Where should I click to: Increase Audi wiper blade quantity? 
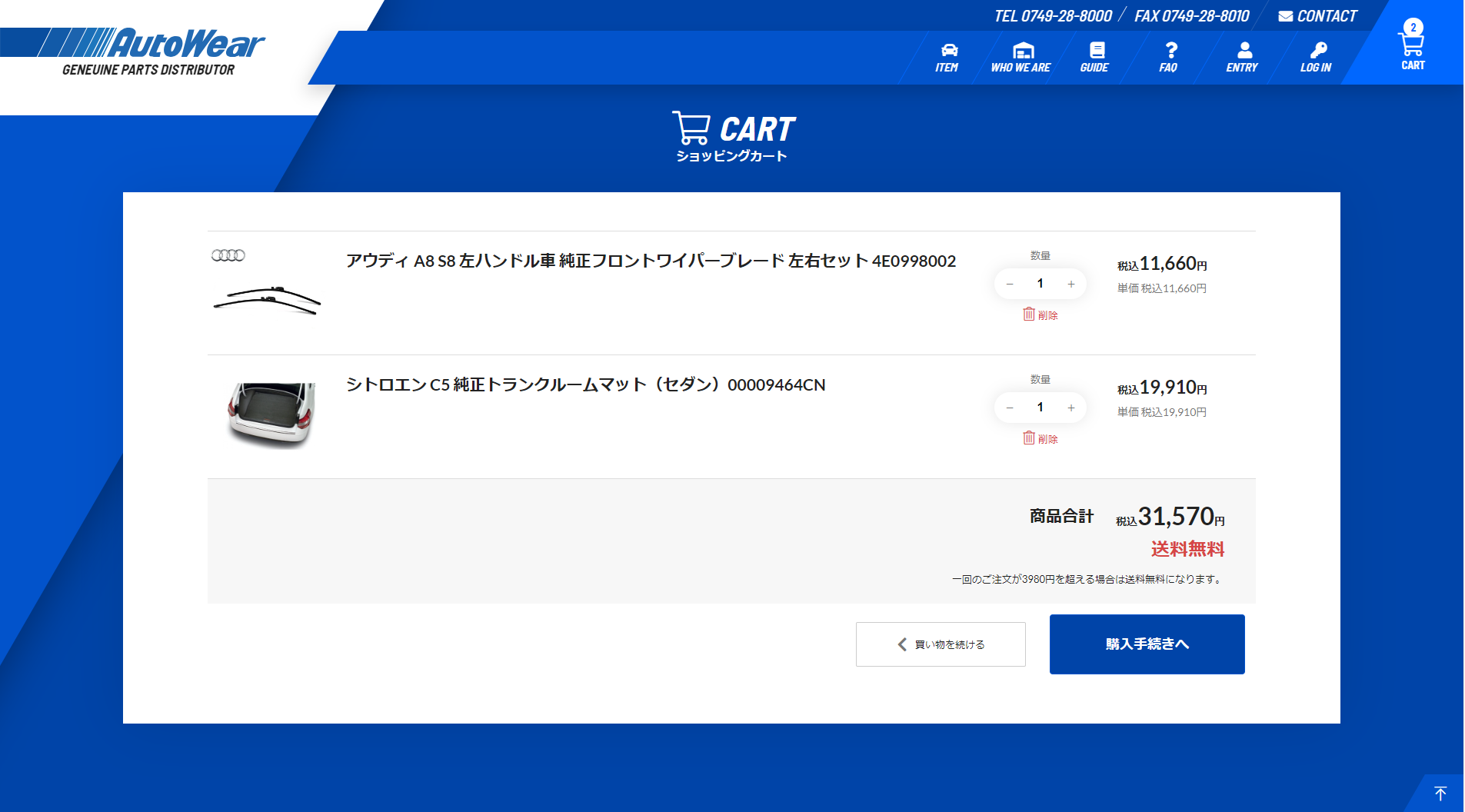point(1071,285)
